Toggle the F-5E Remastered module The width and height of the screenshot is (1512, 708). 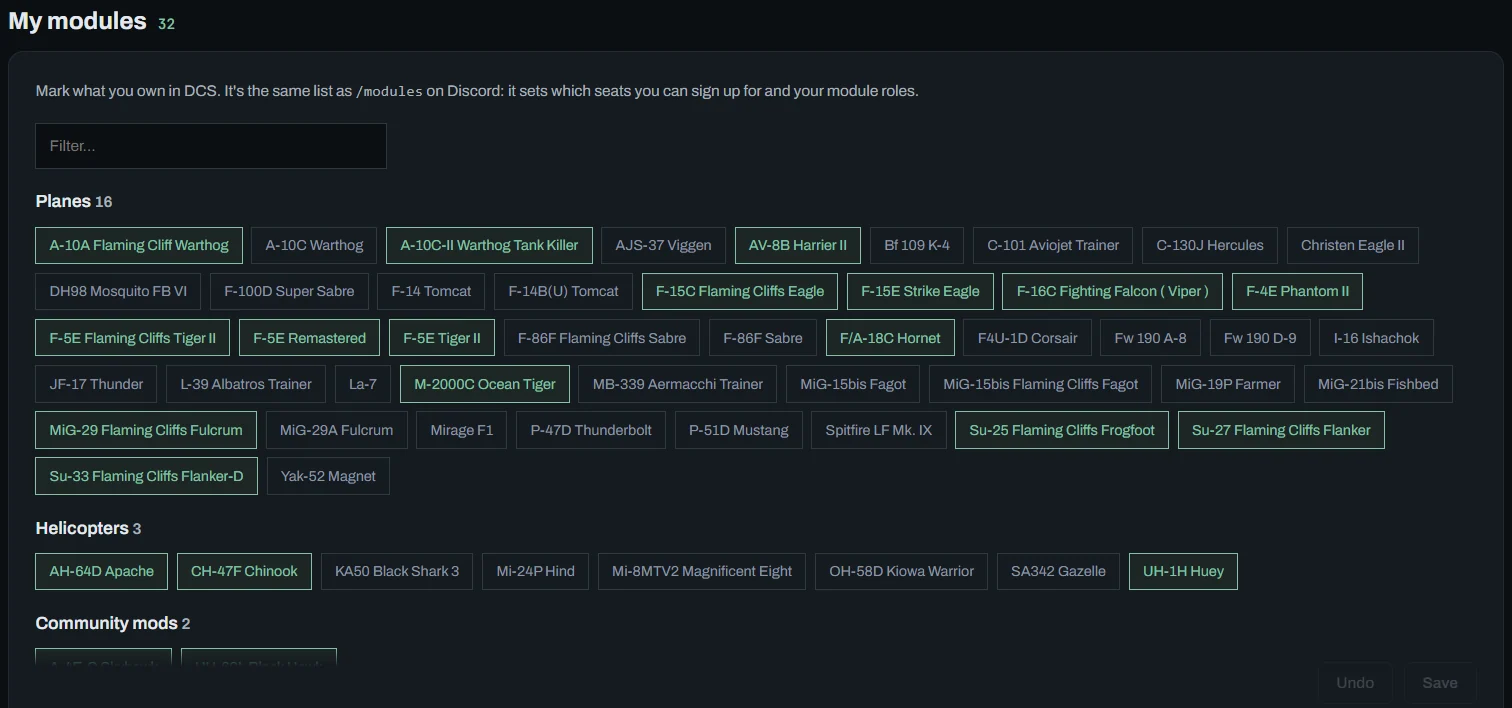(309, 338)
